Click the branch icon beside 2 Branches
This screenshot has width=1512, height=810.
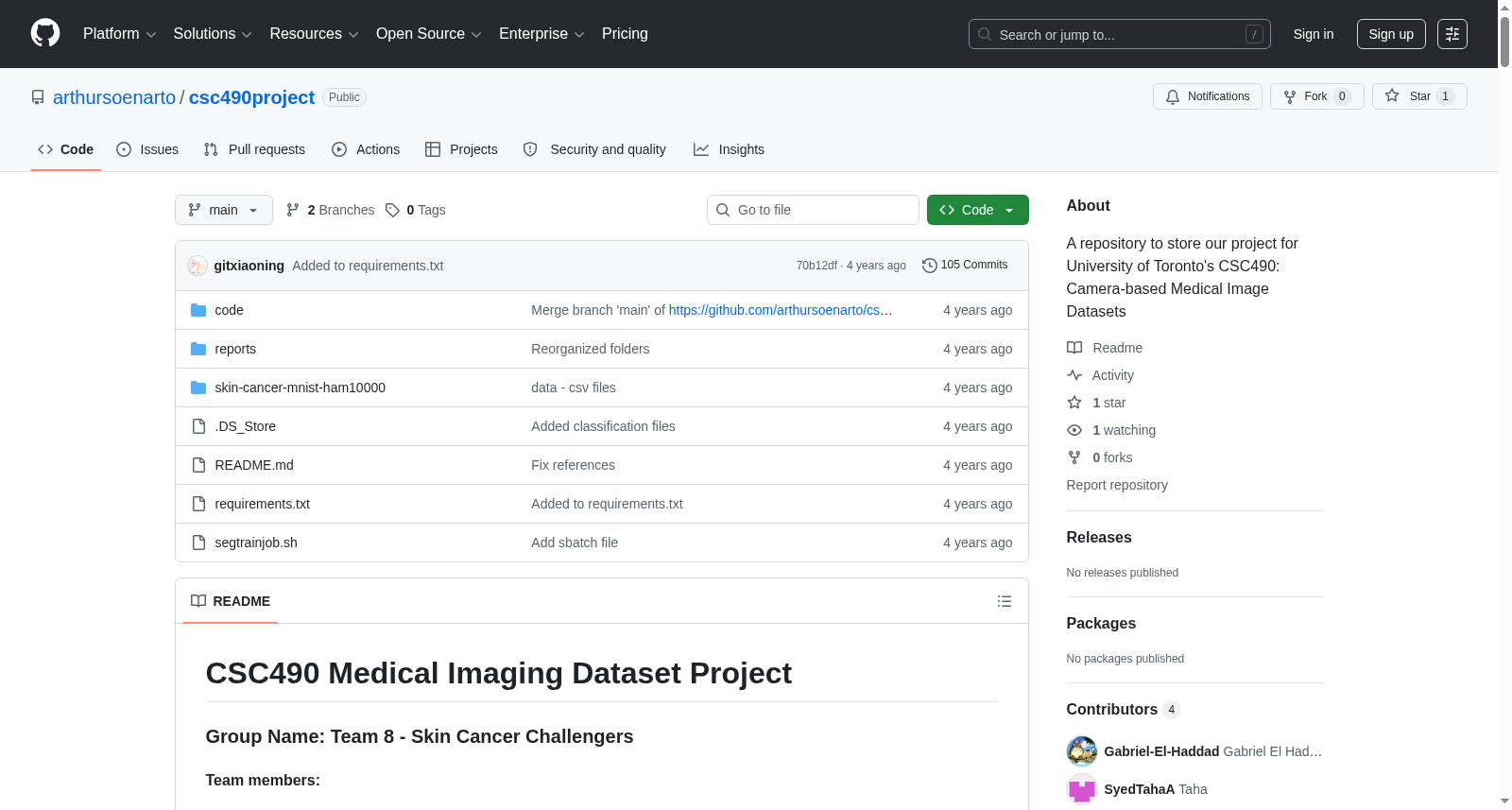pyautogui.click(x=293, y=210)
